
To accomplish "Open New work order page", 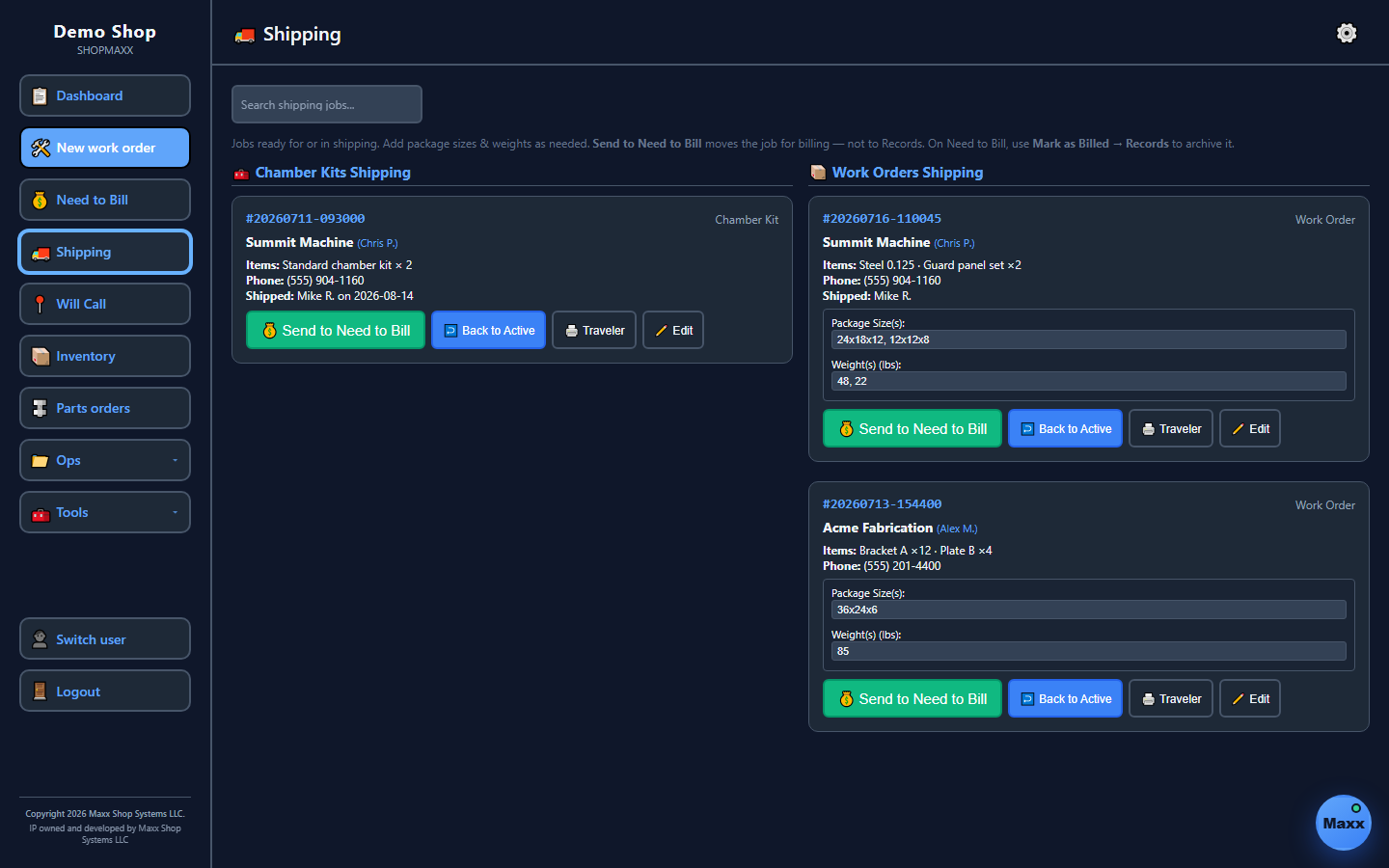I will (105, 148).
